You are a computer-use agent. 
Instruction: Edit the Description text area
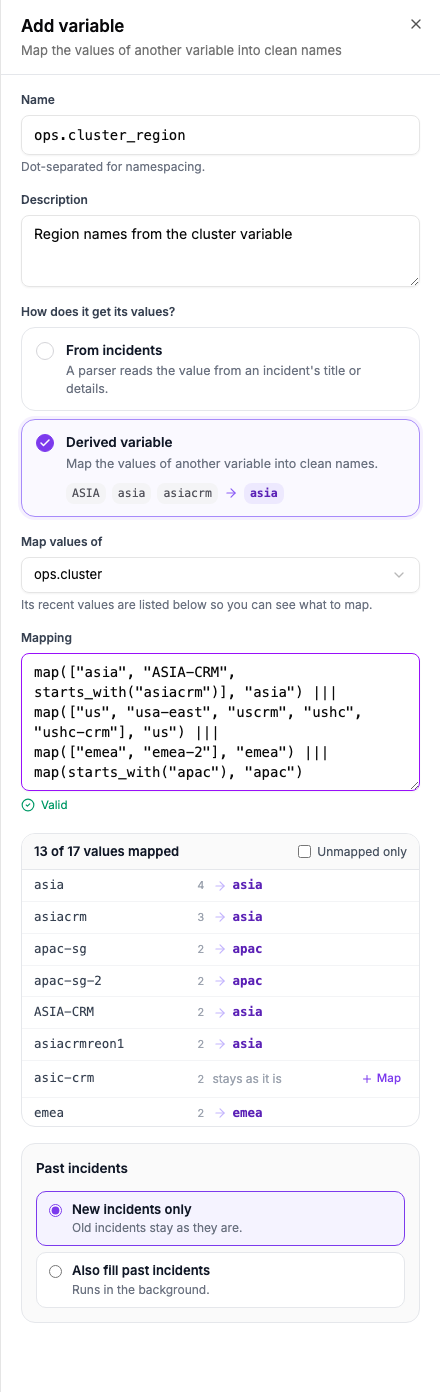point(220,251)
